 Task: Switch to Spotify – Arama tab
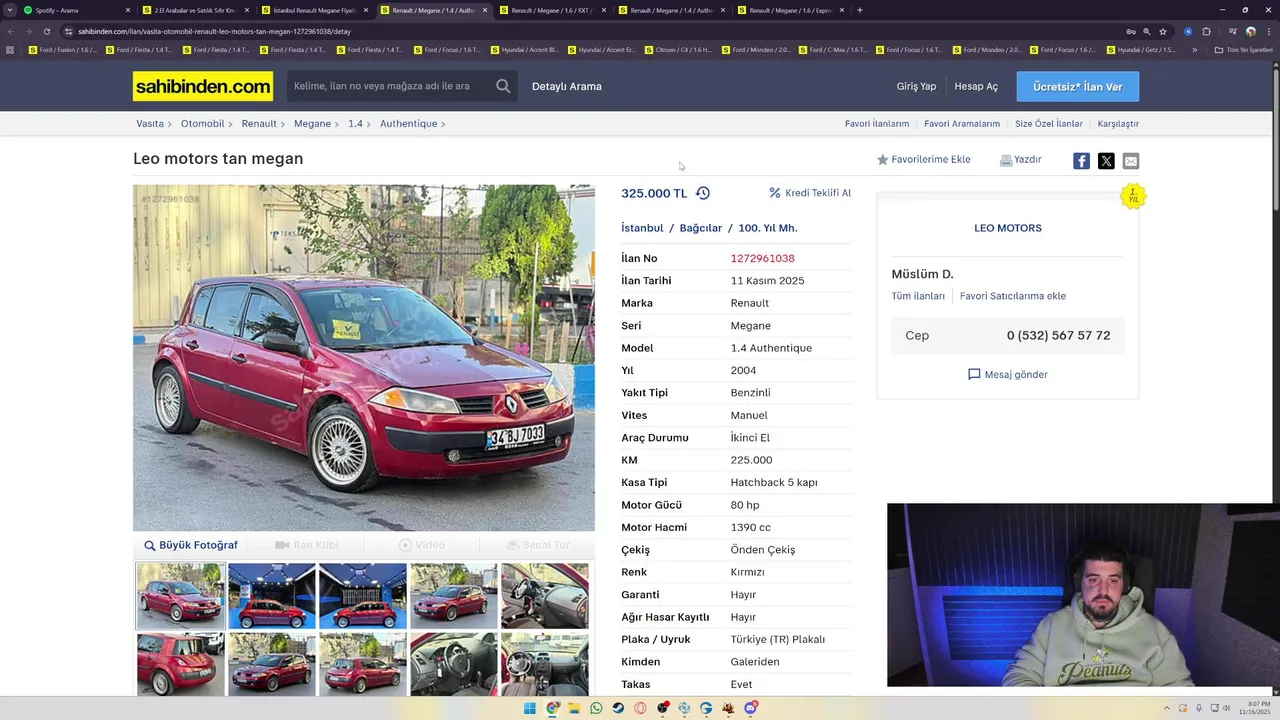click(75, 10)
